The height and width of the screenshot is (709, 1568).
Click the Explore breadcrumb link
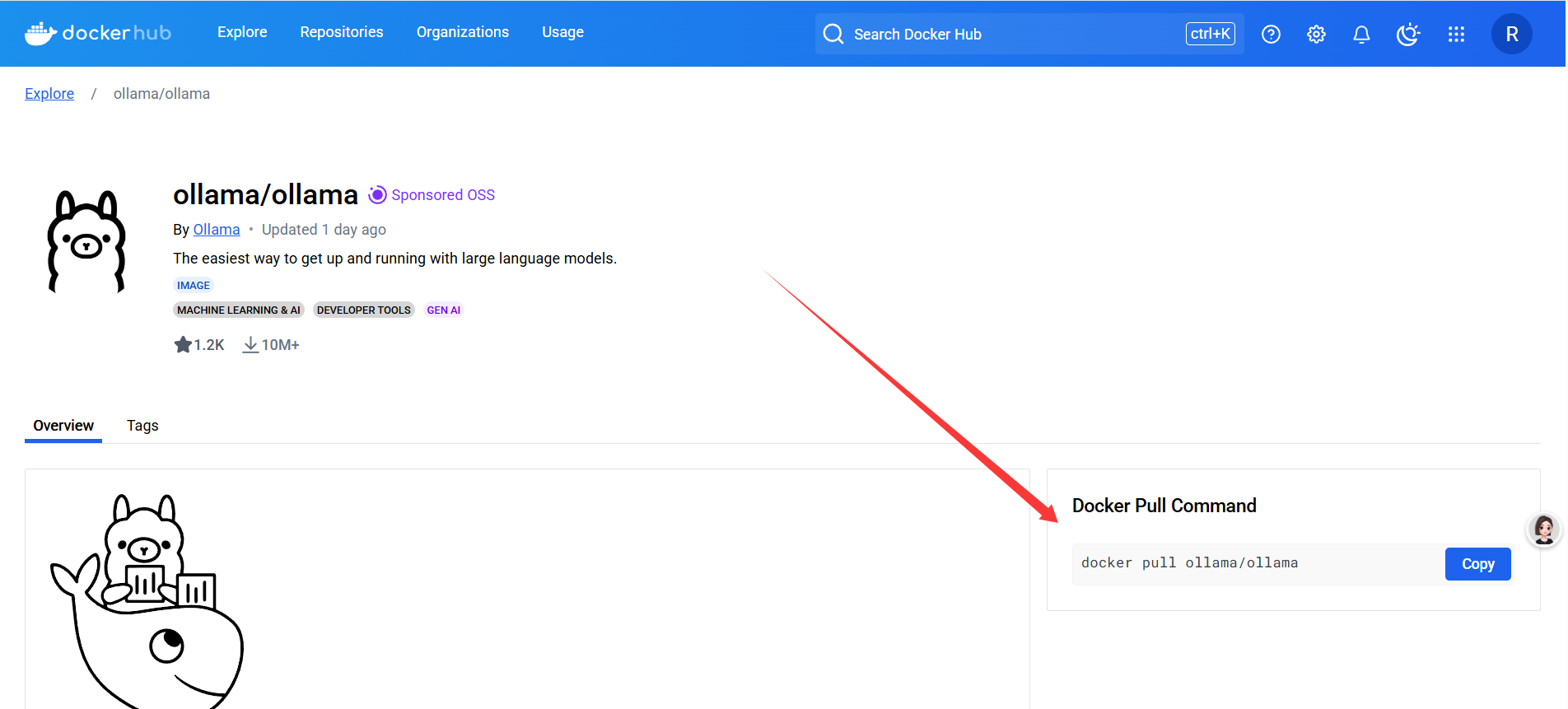[x=49, y=94]
